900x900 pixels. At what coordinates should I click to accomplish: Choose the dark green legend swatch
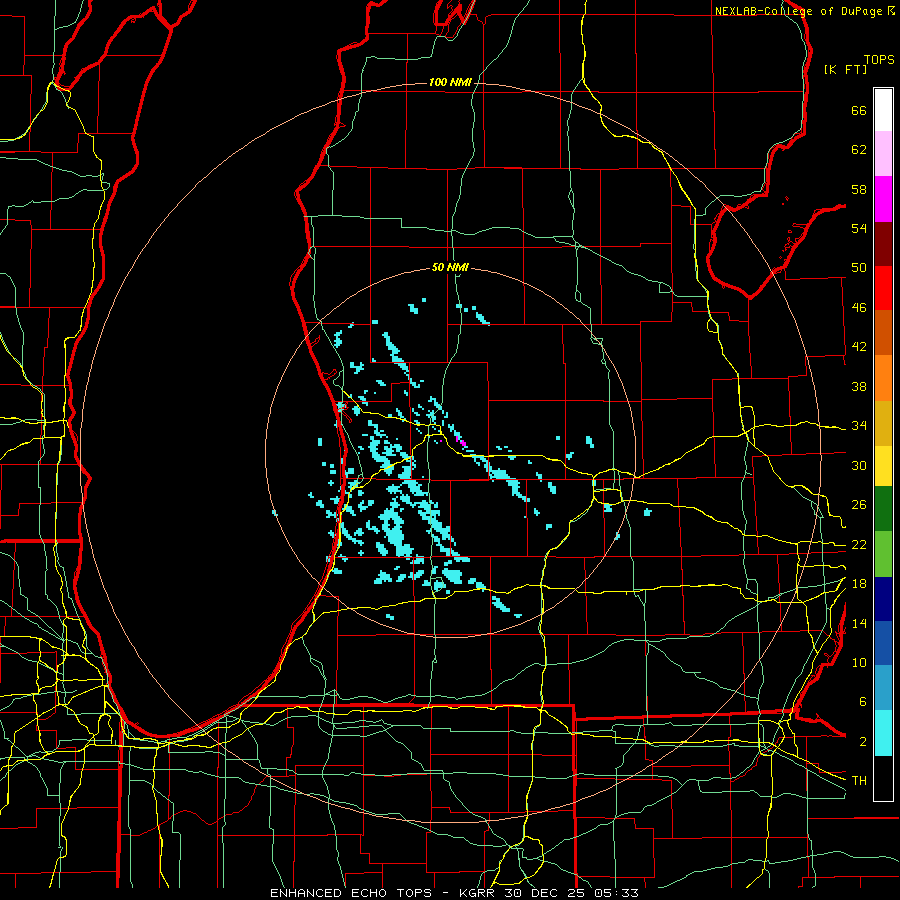[883, 509]
